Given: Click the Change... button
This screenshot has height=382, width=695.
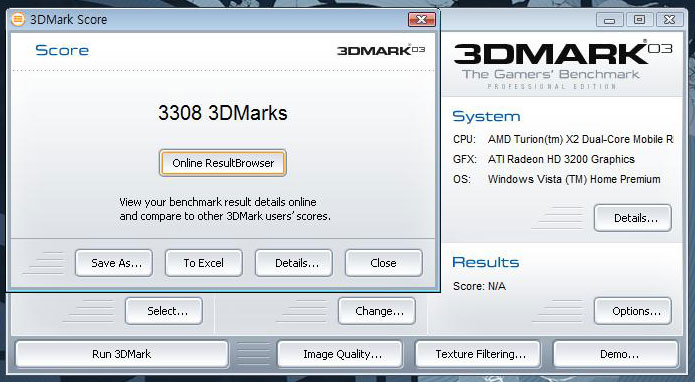Looking at the screenshot, I should [377, 311].
